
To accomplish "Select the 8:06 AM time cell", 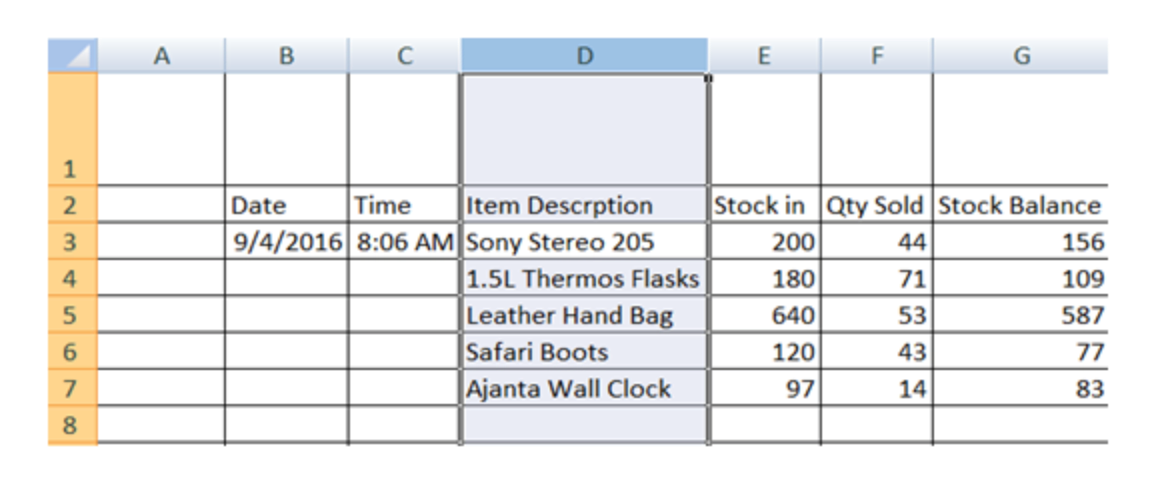I will click(x=405, y=241).
